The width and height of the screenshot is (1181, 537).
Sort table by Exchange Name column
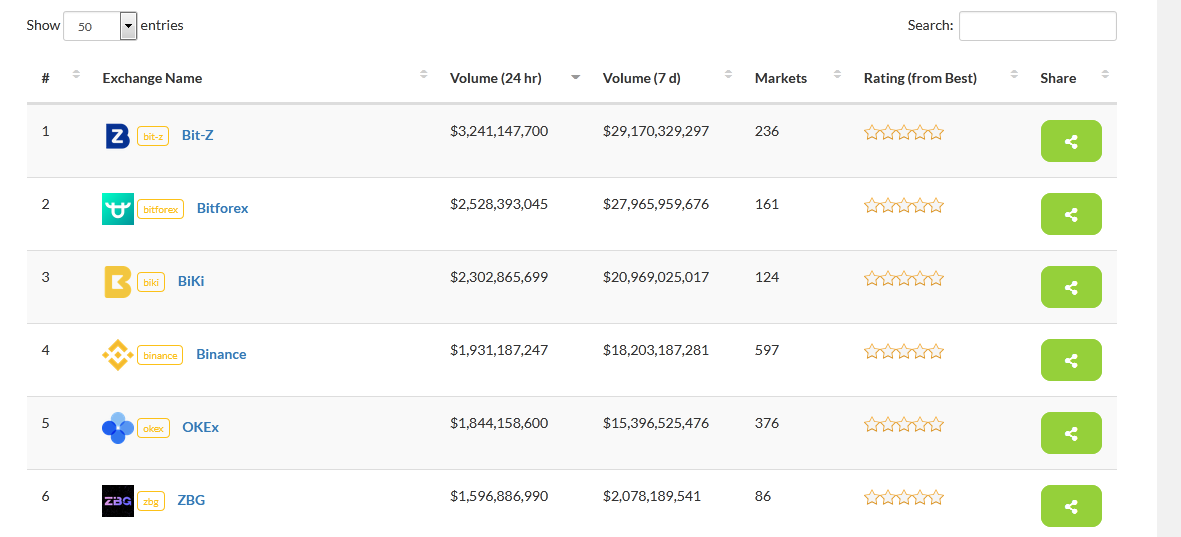pyautogui.click(x=152, y=78)
